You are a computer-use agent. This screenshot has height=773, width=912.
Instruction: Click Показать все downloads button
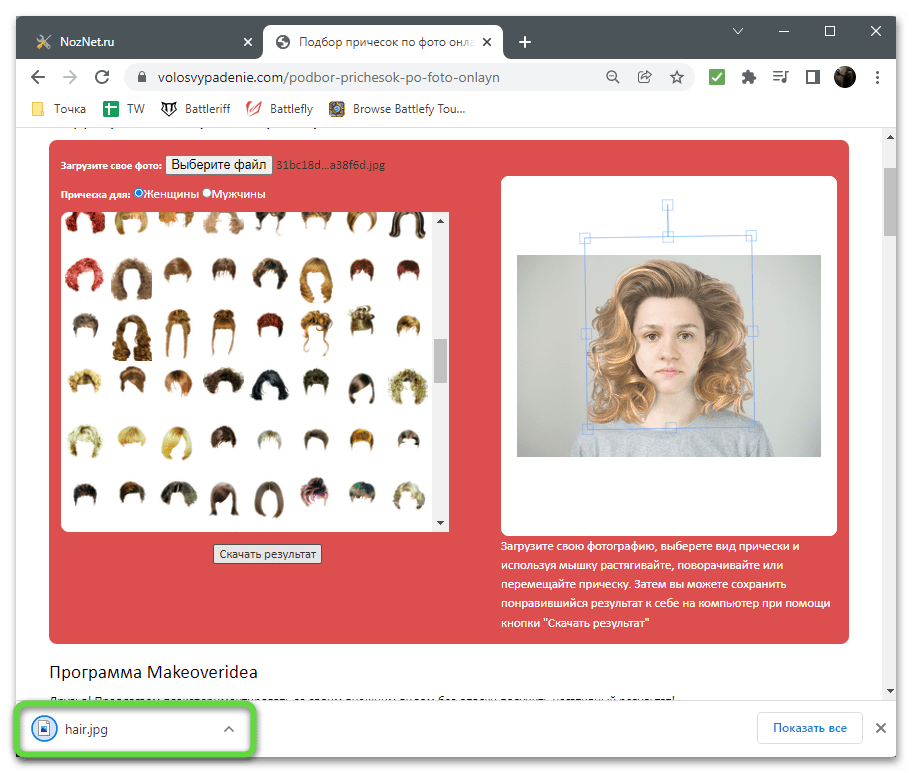(x=809, y=728)
